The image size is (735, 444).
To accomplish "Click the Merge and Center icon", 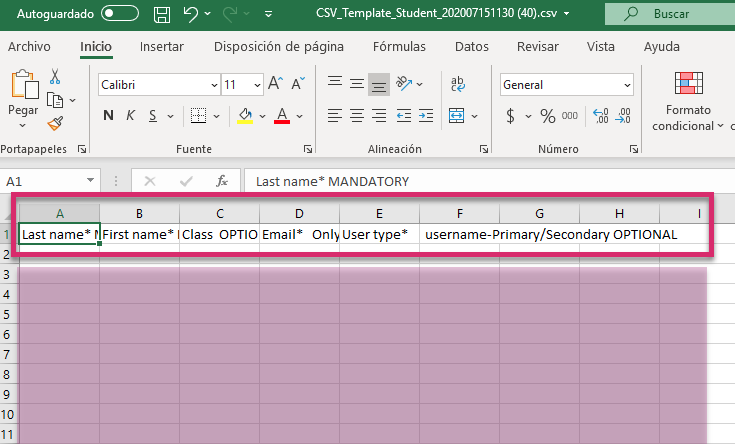I will coord(457,115).
